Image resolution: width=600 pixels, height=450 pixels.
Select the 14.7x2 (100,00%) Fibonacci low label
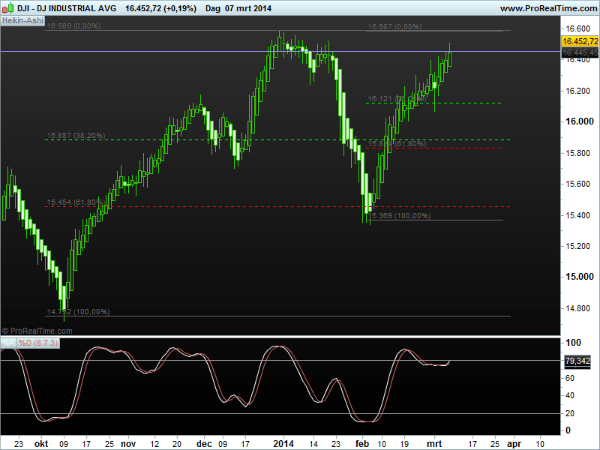click(78, 311)
